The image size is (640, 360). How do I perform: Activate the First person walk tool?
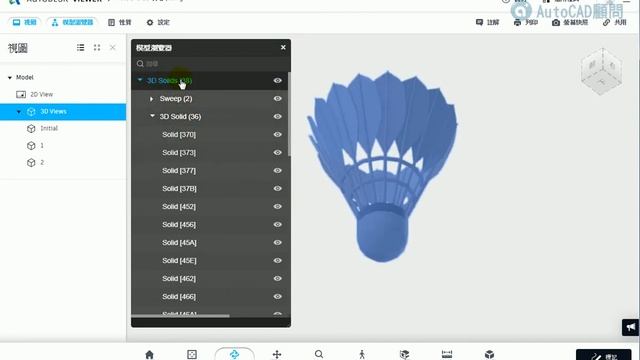[x=362, y=354]
